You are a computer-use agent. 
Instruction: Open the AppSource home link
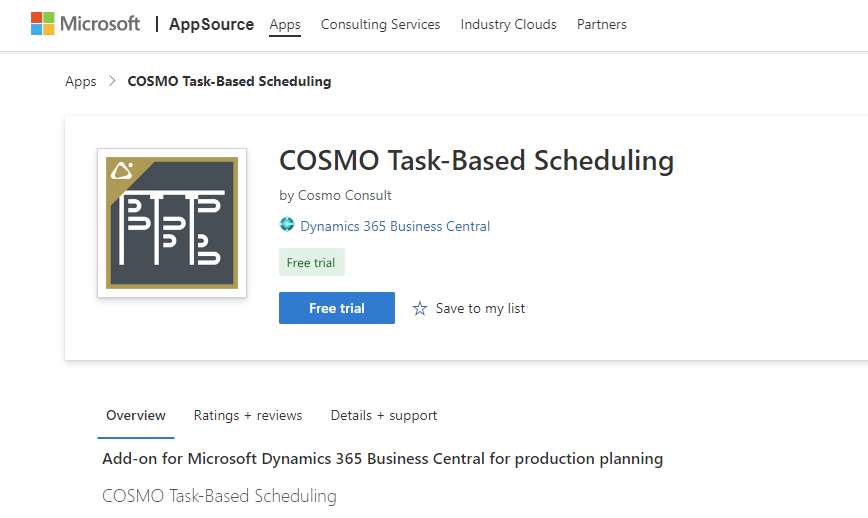tap(211, 24)
